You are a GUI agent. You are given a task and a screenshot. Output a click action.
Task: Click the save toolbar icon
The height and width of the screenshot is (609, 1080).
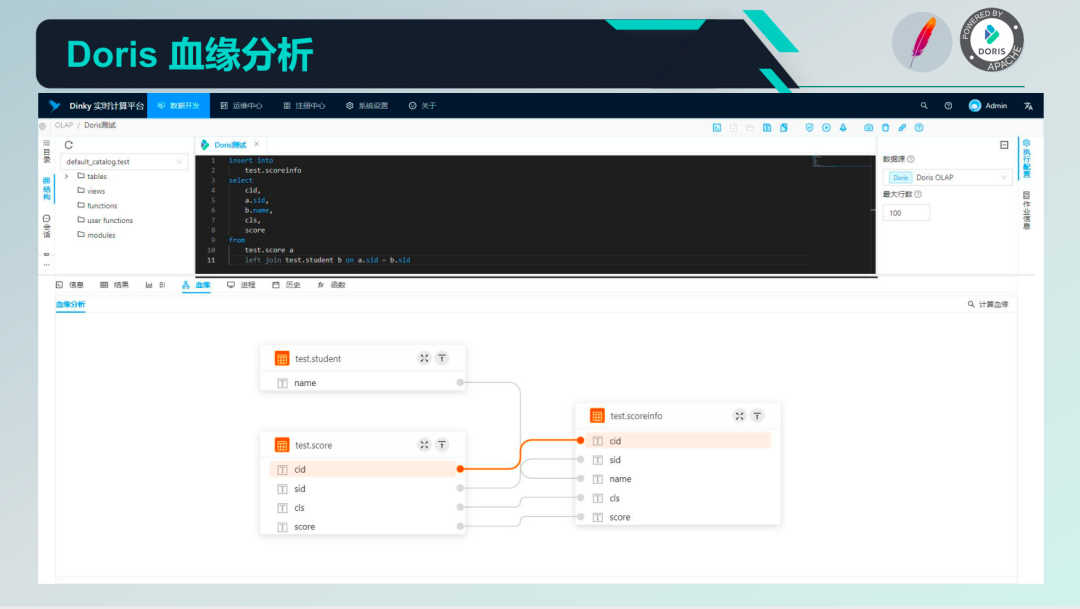click(767, 127)
